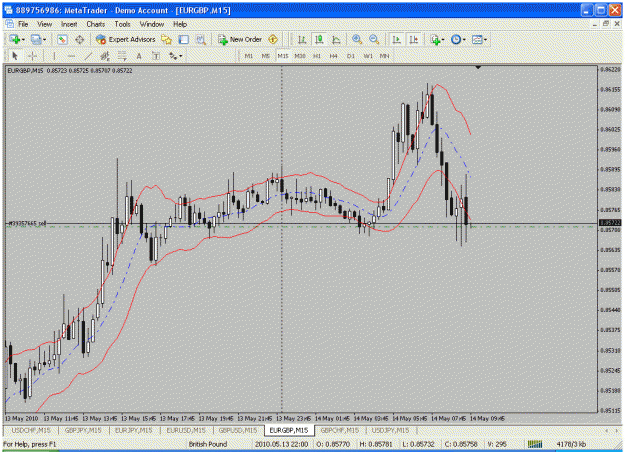This screenshot has width=625, height=452.
Task: Switch chart to MN timeframe
Action: click(385, 56)
